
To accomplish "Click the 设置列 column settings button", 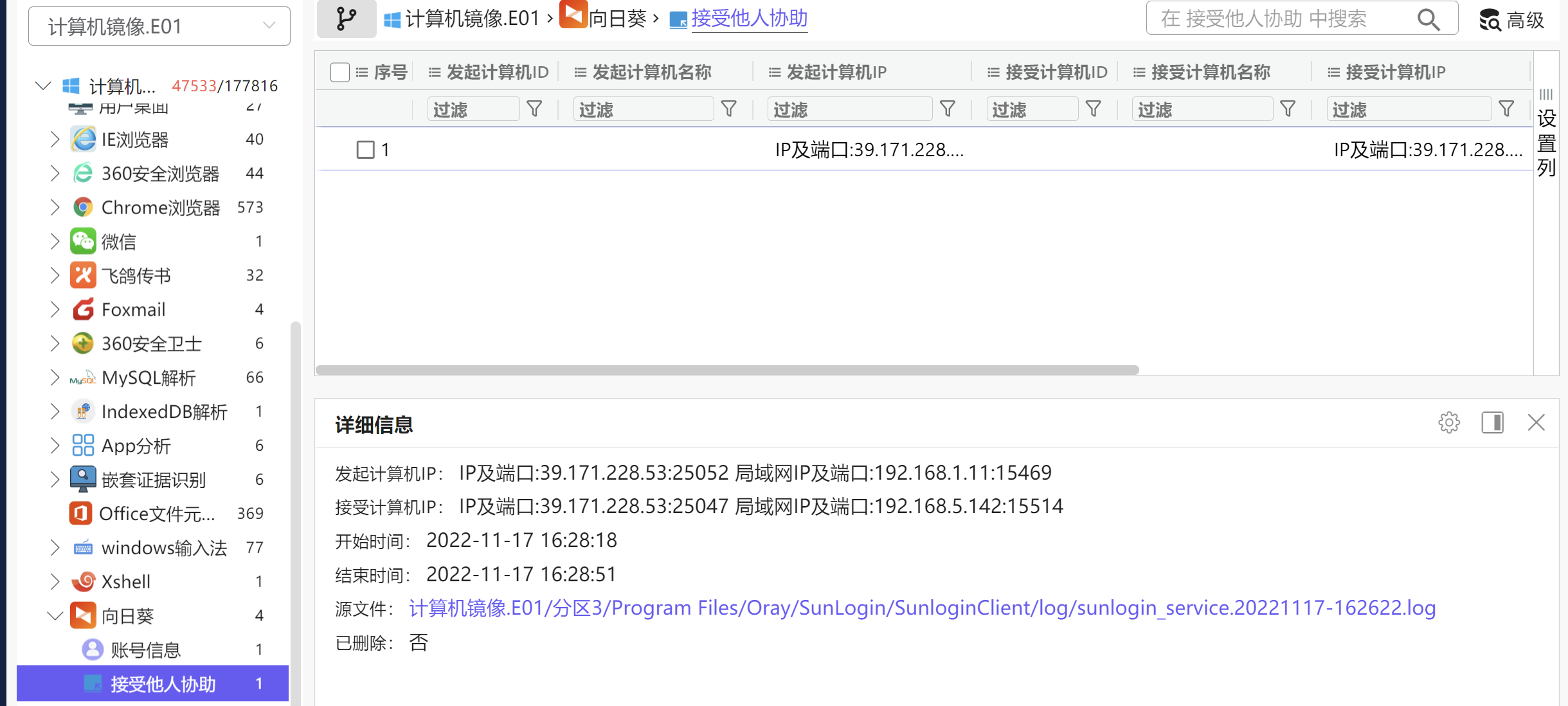I will 1545,134.
